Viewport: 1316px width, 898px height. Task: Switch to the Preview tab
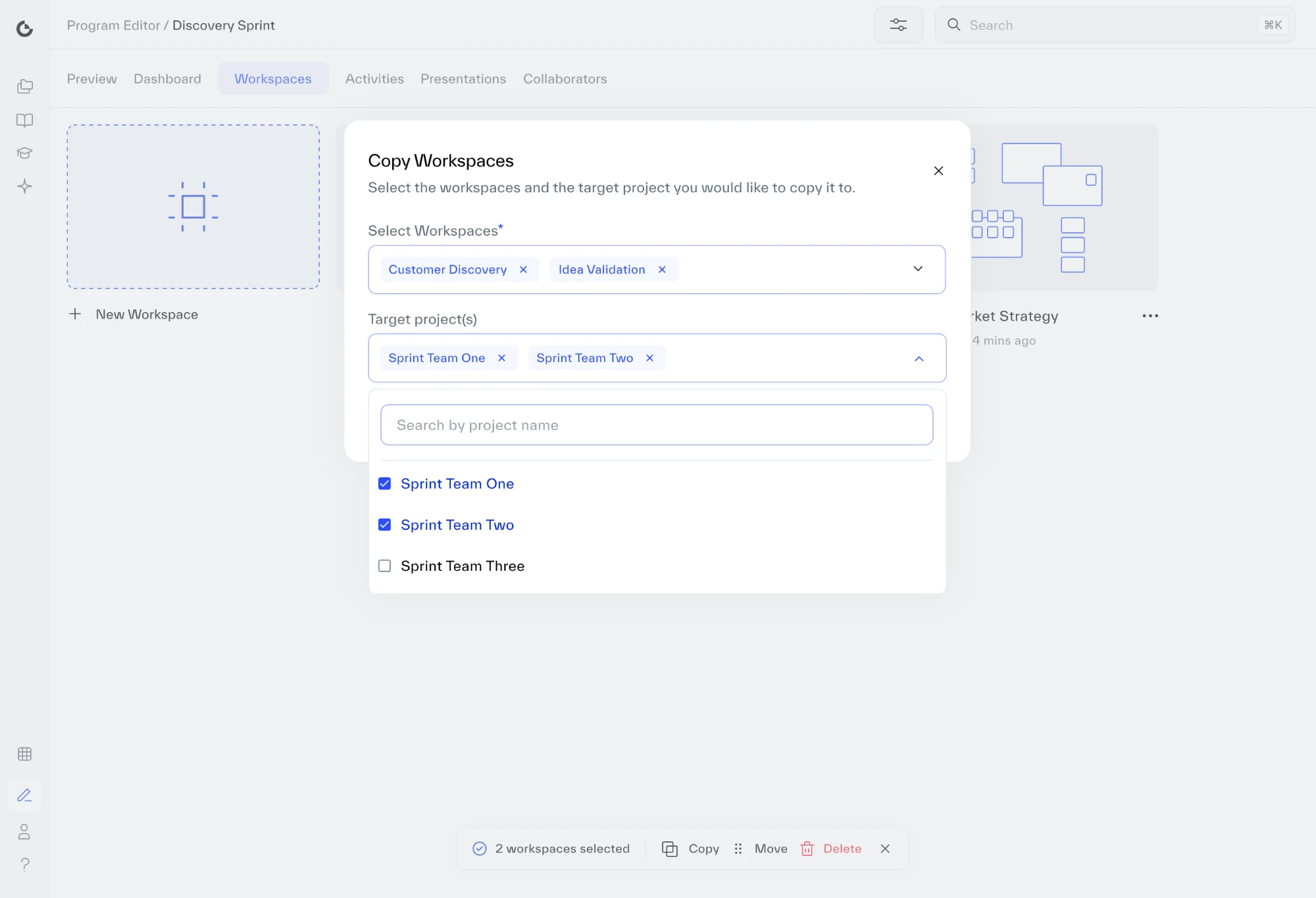click(x=91, y=79)
